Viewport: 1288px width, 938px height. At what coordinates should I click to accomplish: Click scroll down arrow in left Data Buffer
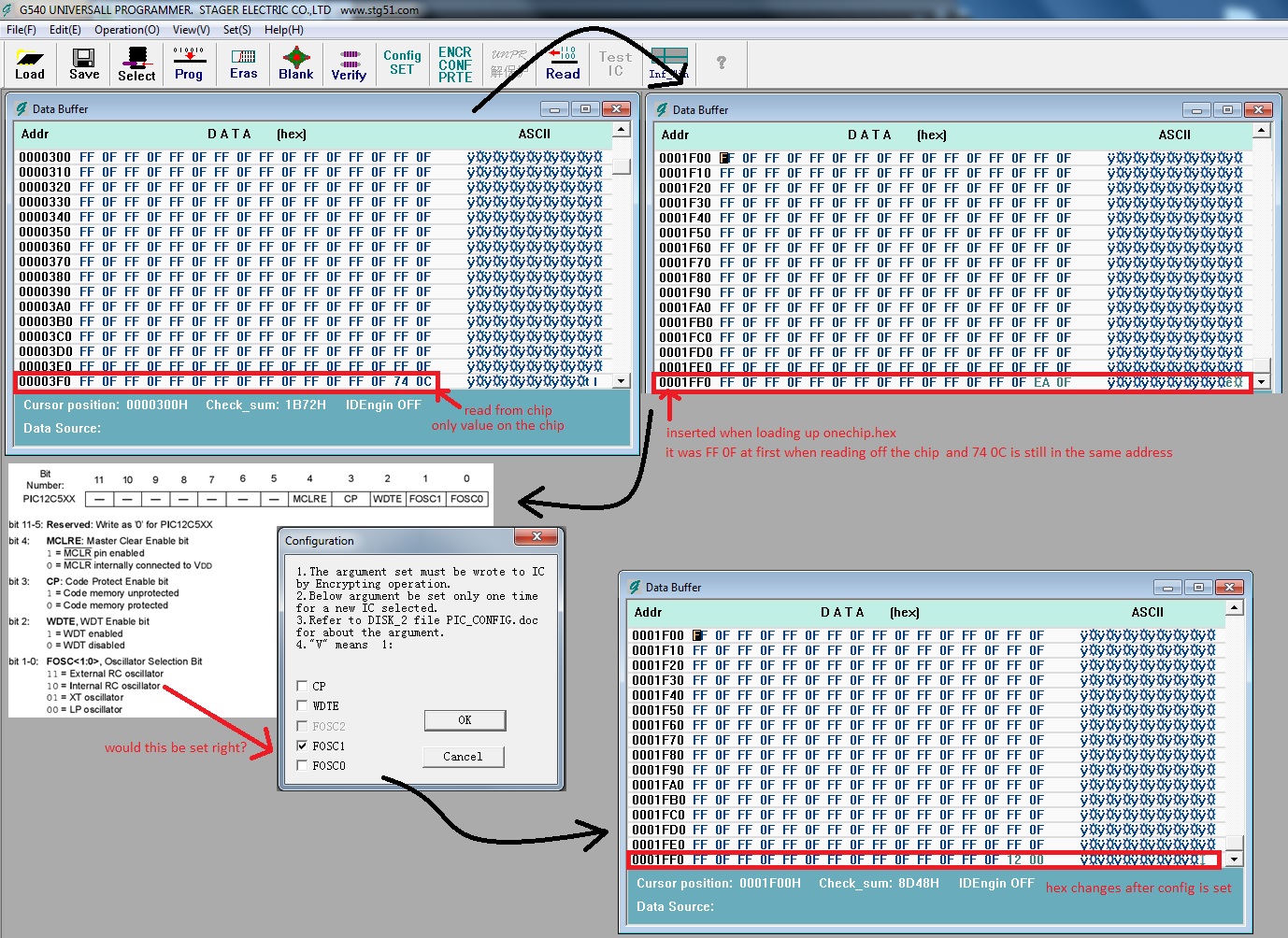tap(622, 381)
